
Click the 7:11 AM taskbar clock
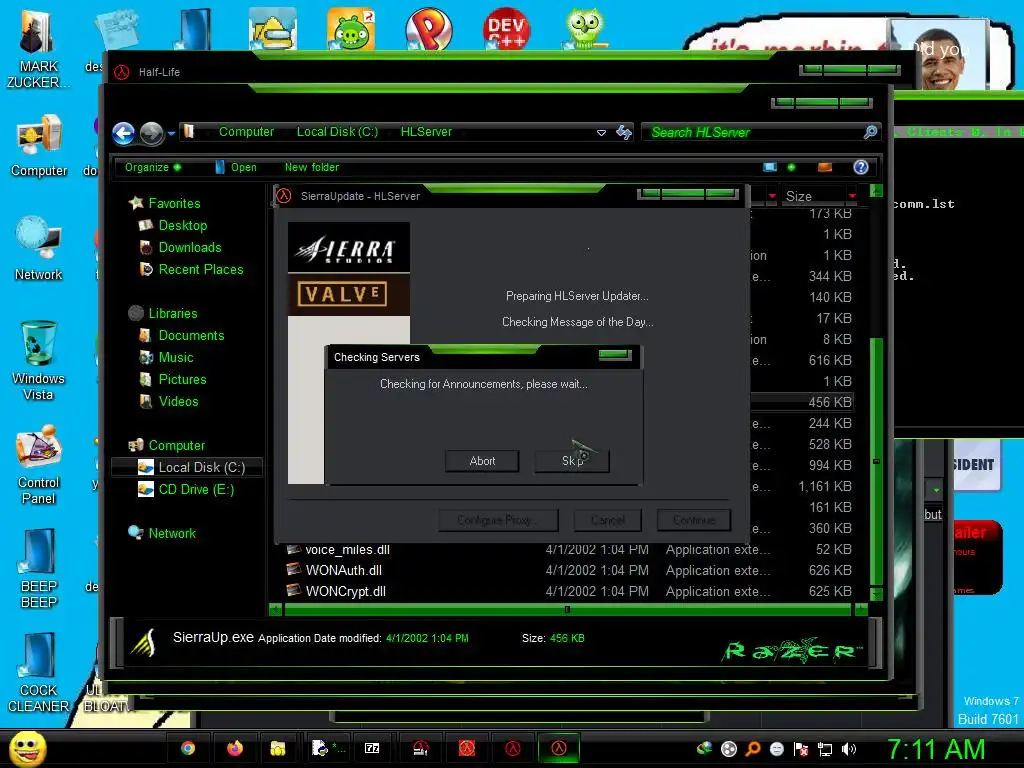point(935,749)
